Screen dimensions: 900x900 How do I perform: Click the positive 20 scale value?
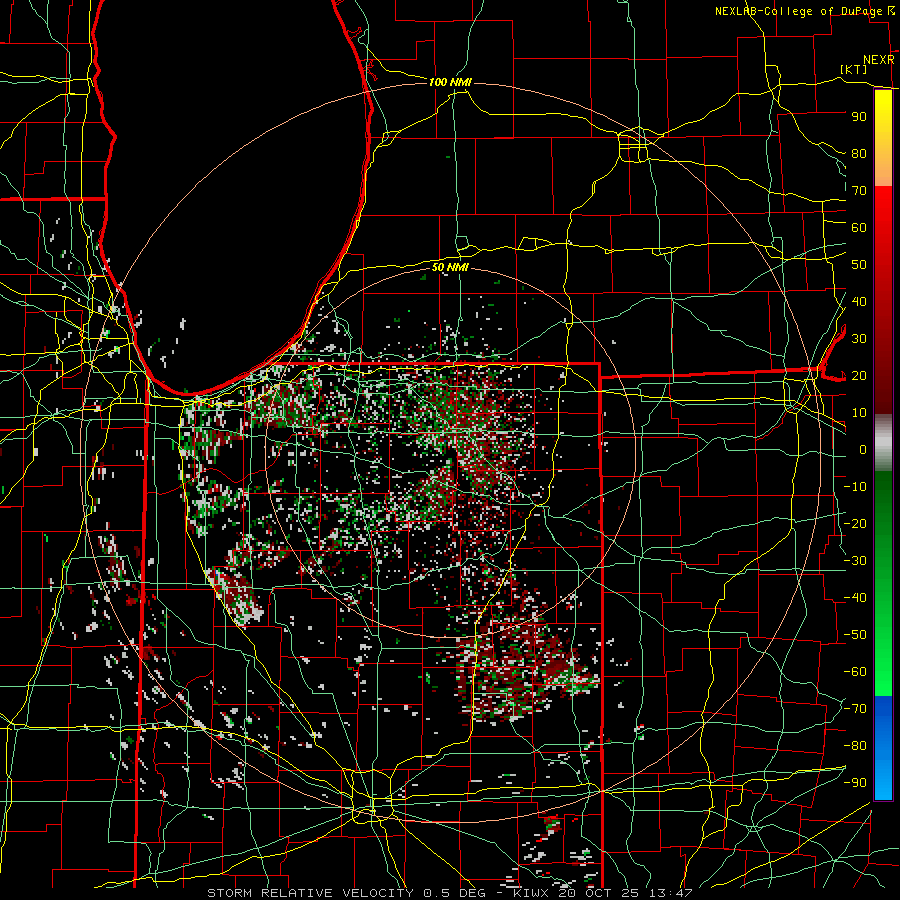[x=859, y=375]
